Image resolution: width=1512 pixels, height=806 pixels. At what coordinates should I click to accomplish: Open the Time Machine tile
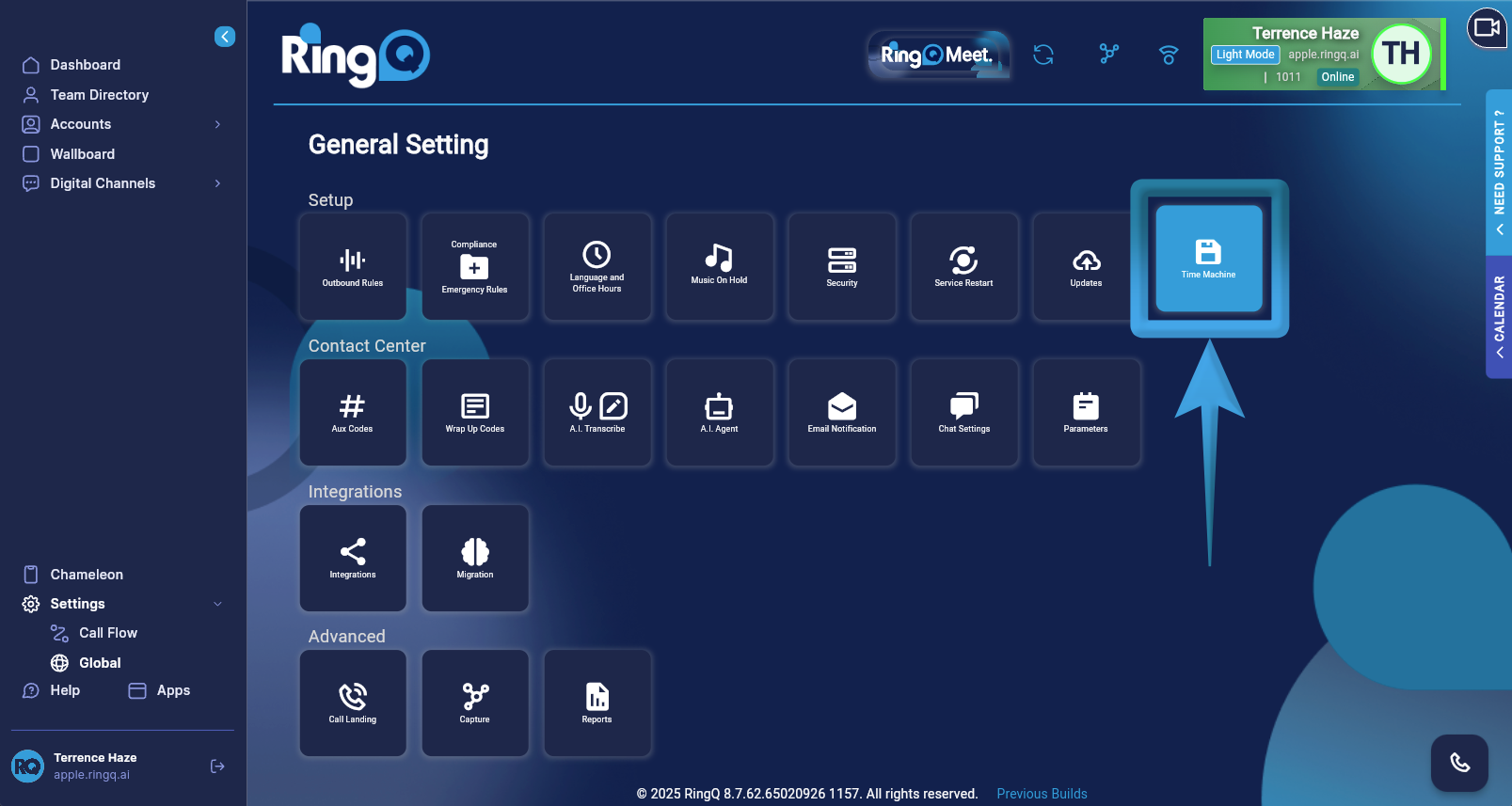click(x=1209, y=259)
